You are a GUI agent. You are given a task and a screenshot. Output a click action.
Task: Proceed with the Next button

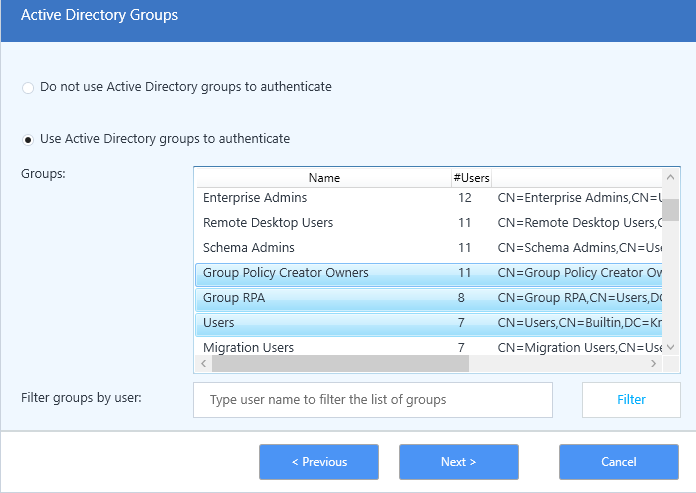tap(459, 462)
